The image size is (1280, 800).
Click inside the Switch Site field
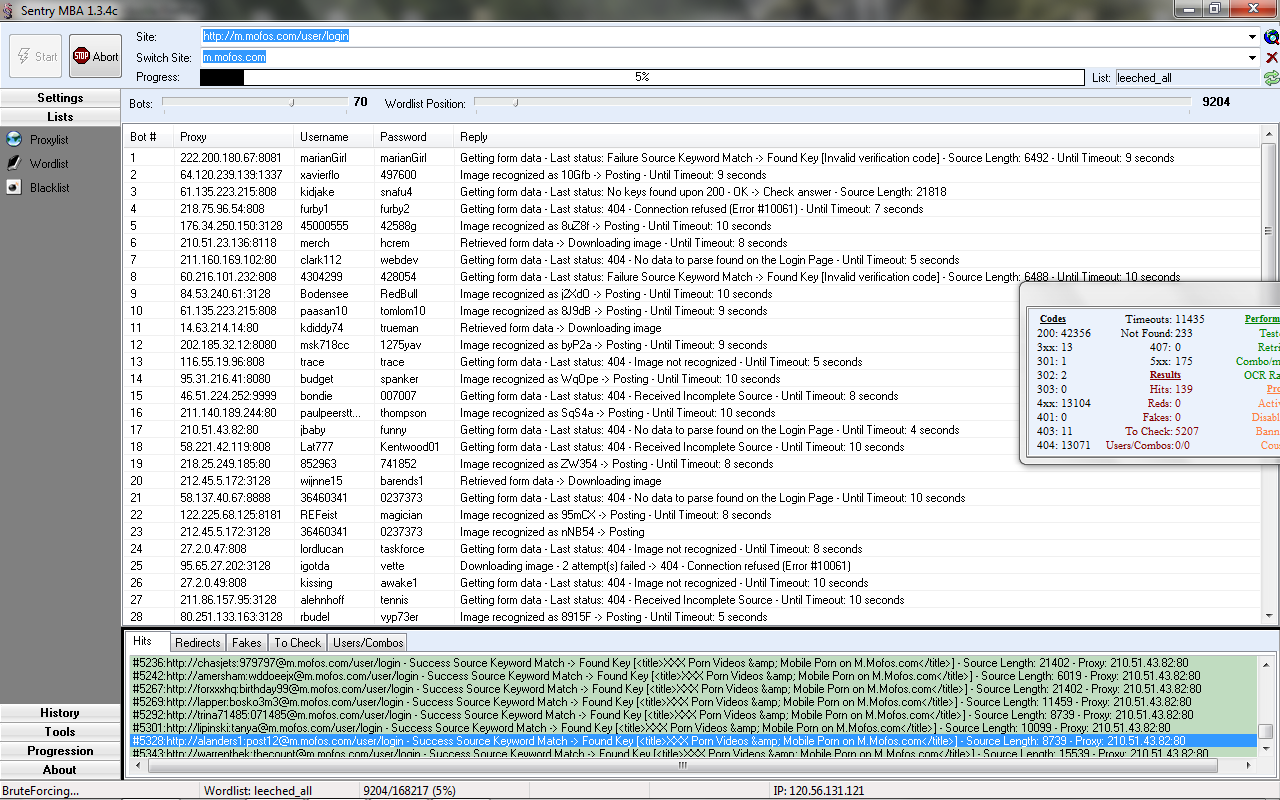pyautogui.click(x=723, y=57)
